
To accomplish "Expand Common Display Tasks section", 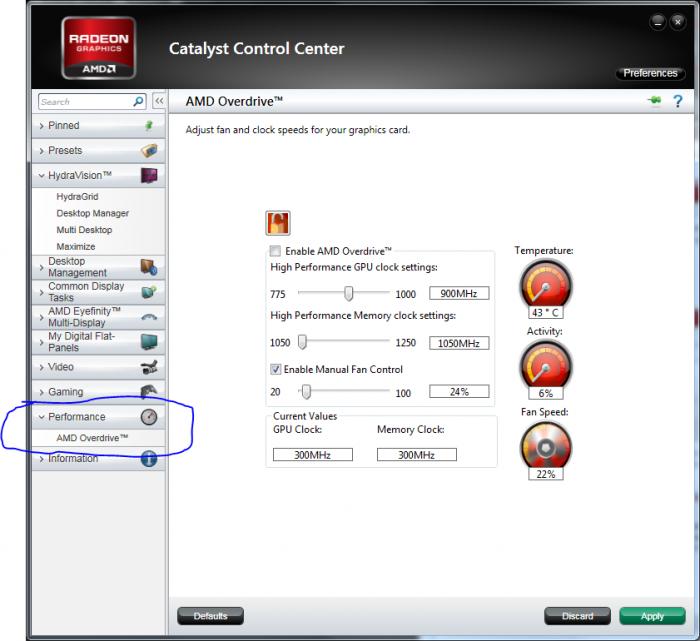I will 98,292.
